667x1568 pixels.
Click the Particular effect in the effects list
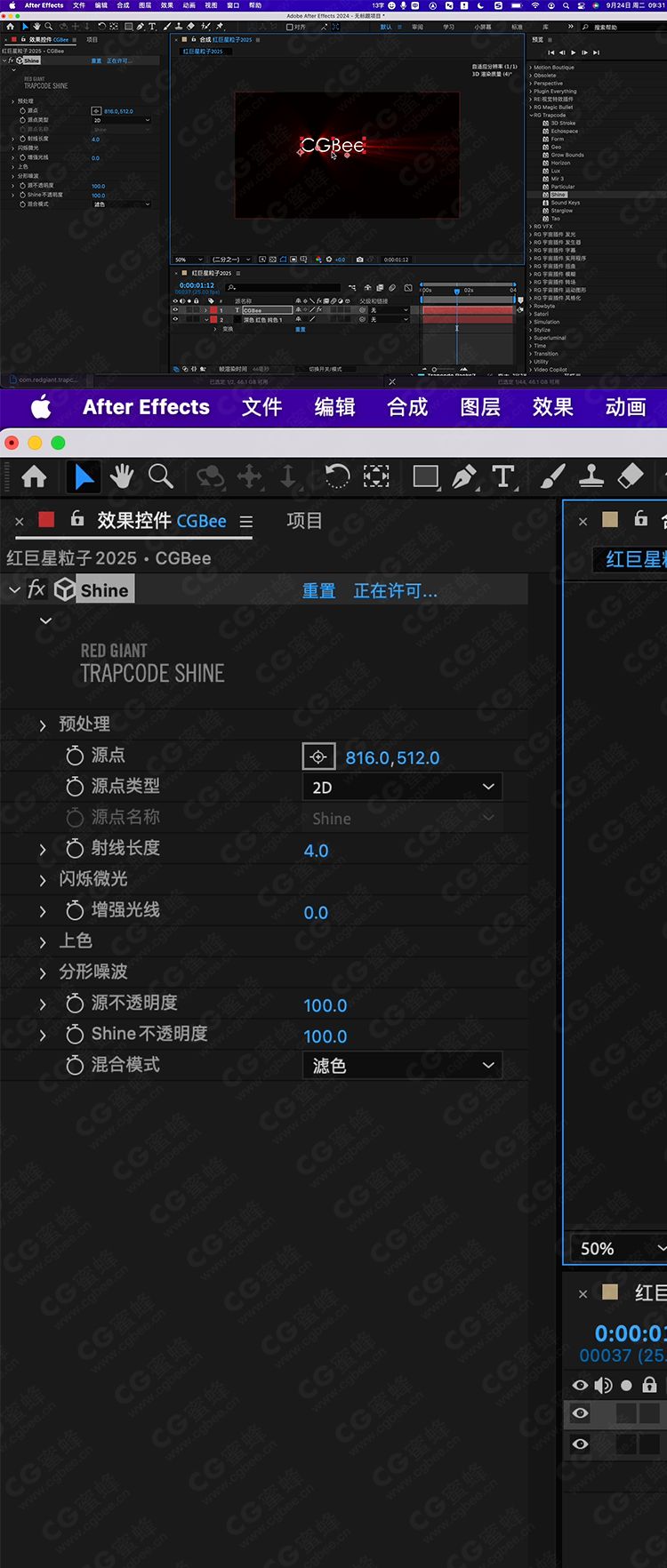[x=562, y=187]
